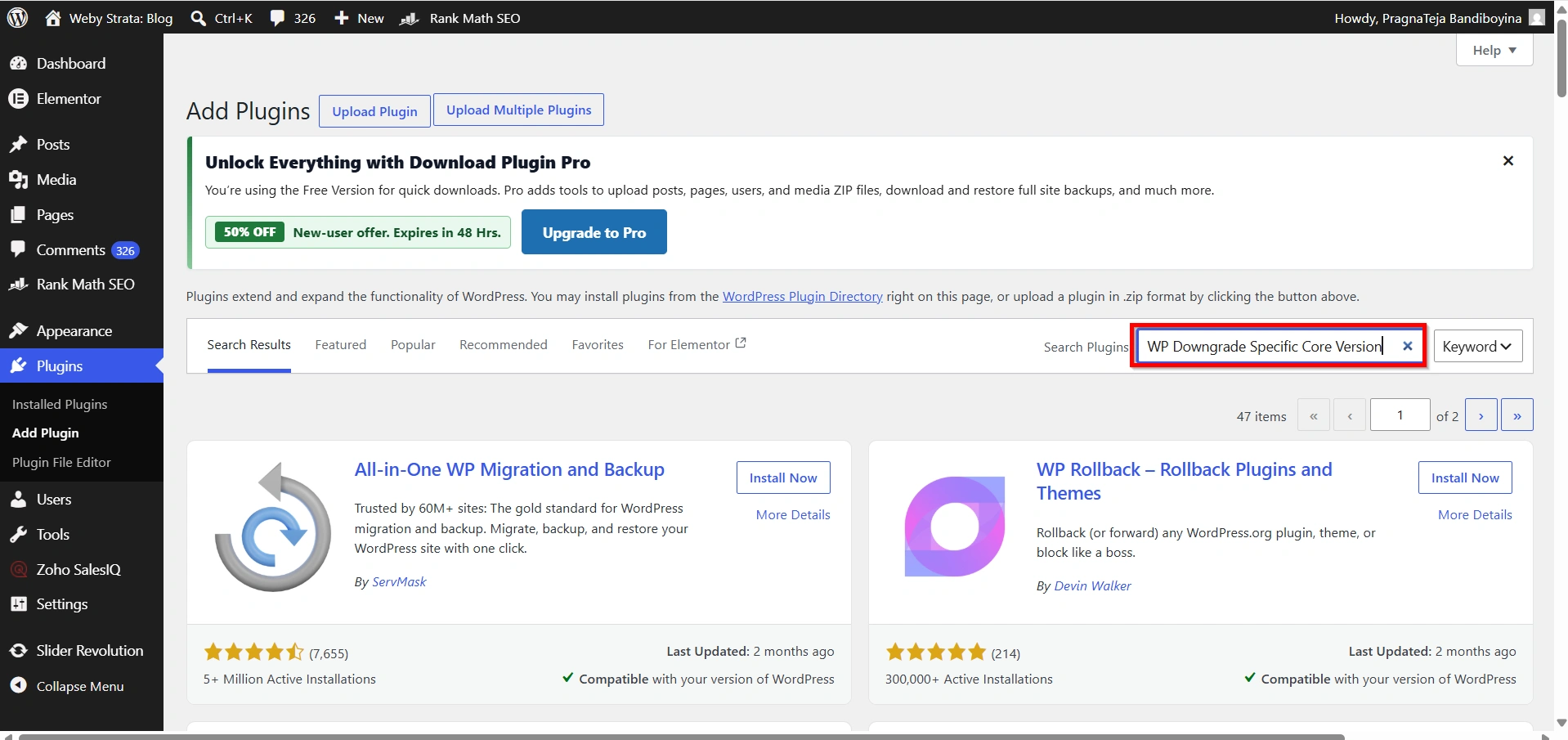Viewport: 1568px width, 740px height.
Task: Open the comments bubble in the admin bar
Action: (277, 18)
